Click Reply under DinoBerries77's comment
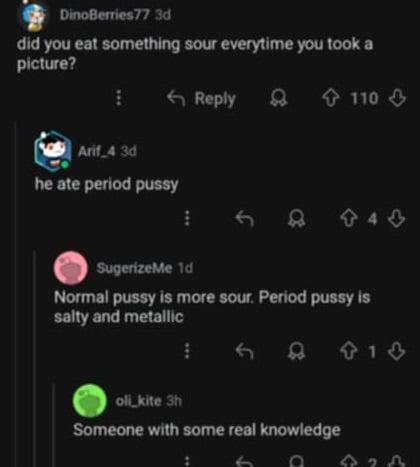 [x=201, y=98]
